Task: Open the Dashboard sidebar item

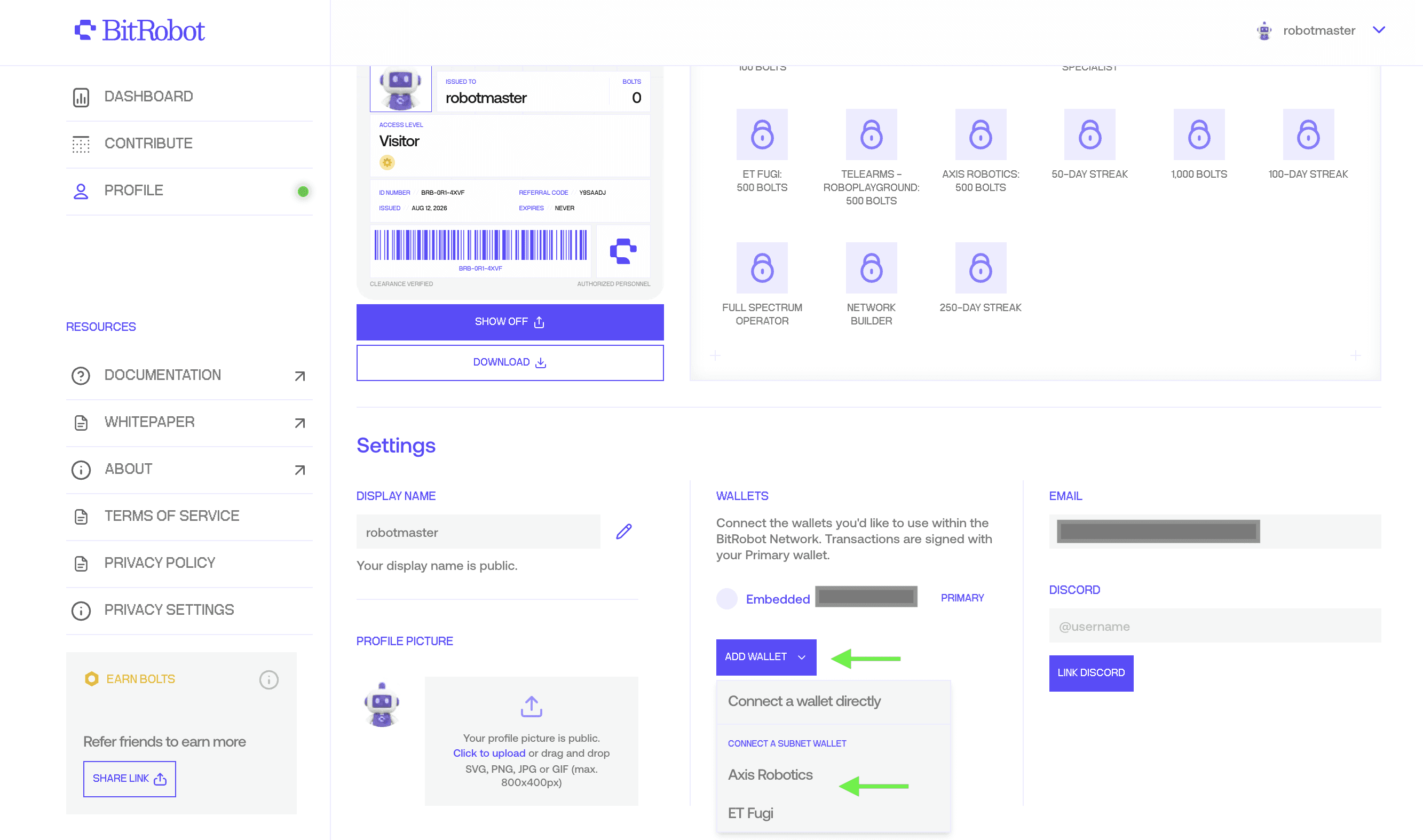Action: tap(189, 97)
